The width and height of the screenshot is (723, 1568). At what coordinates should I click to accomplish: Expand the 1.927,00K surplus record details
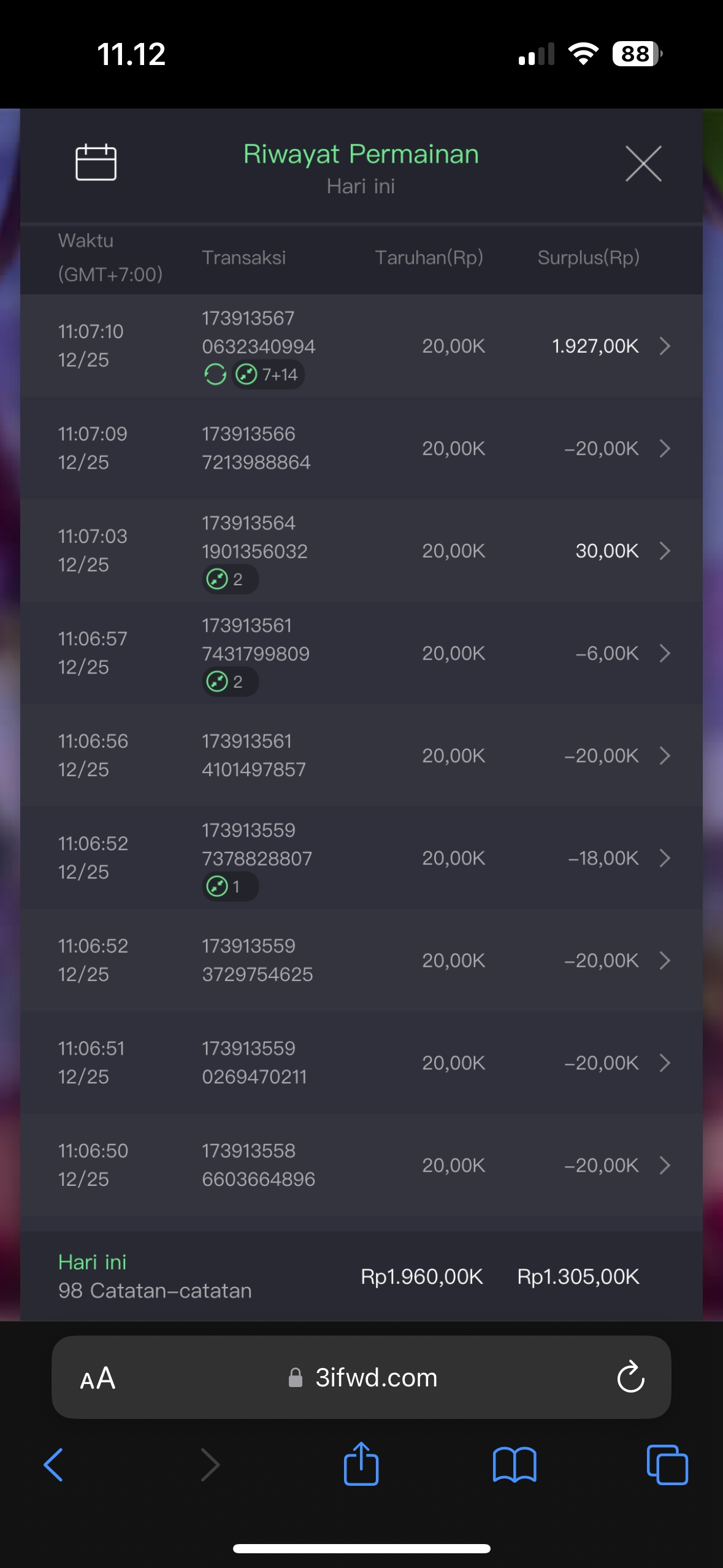pyautogui.click(x=665, y=346)
